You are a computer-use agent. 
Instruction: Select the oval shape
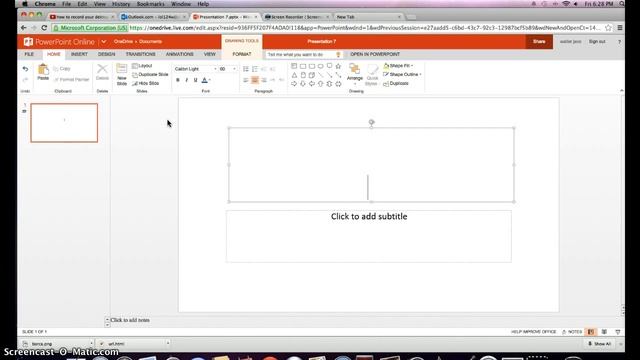click(321, 66)
